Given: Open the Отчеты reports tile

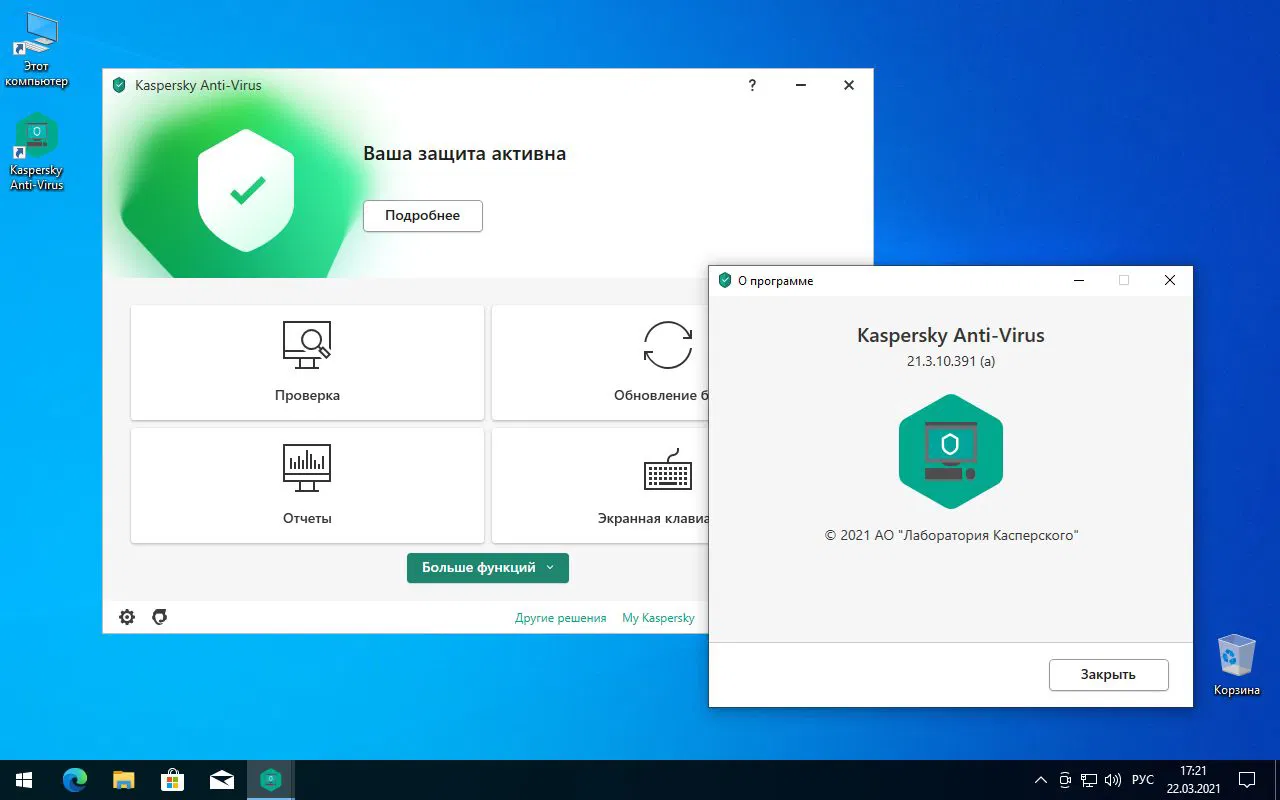Looking at the screenshot, I should click(x=307, y=486).
